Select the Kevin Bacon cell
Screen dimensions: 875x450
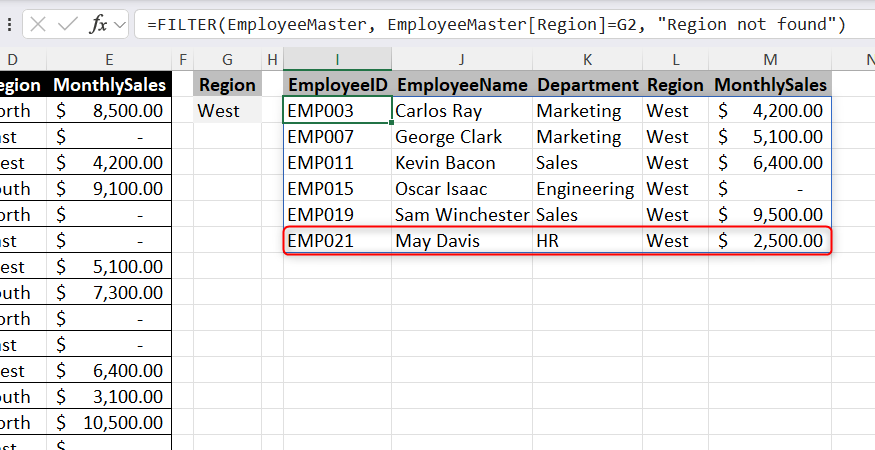pos(462,162)
